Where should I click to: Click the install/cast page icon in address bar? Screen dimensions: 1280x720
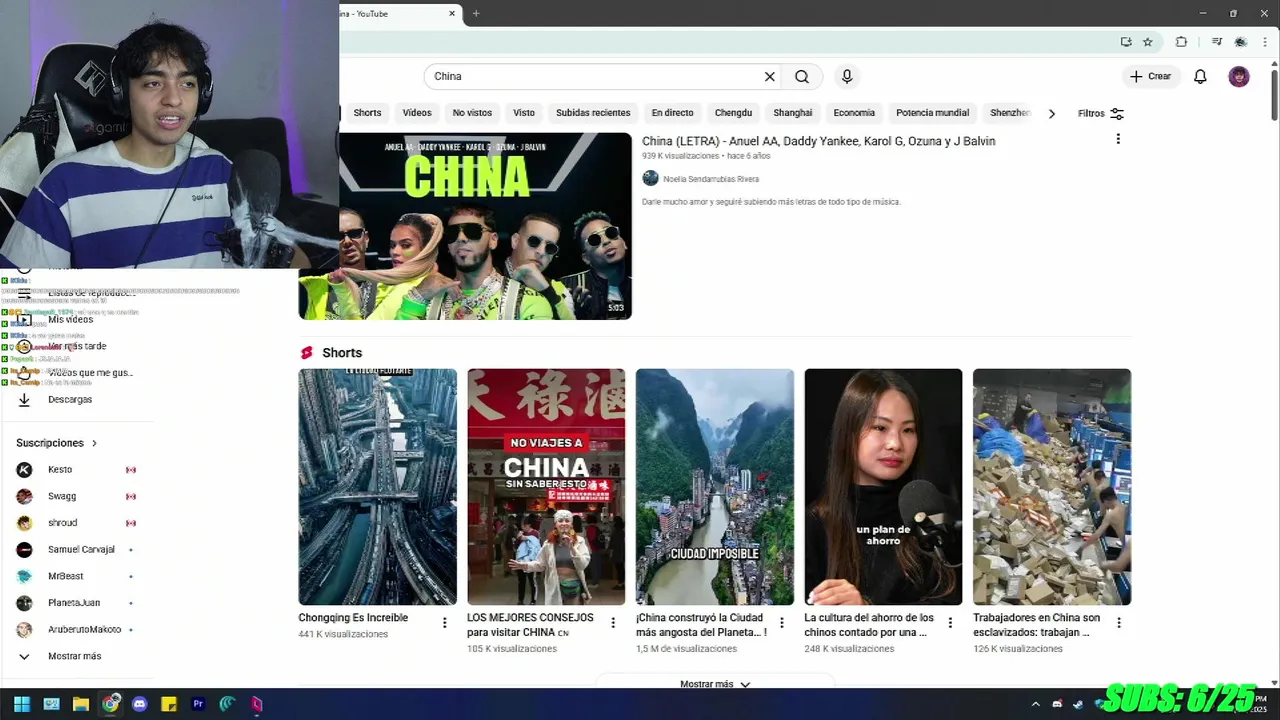click(1126, 42)
